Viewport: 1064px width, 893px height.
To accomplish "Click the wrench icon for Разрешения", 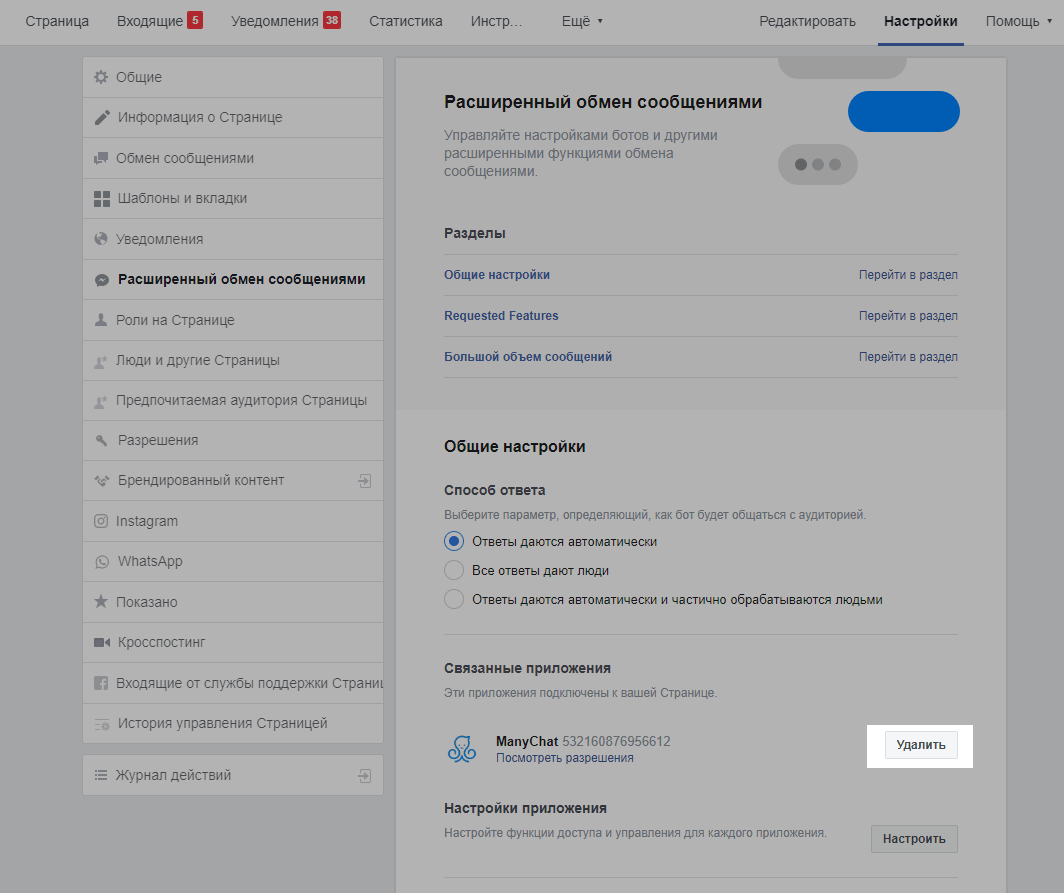I will 102,440.
